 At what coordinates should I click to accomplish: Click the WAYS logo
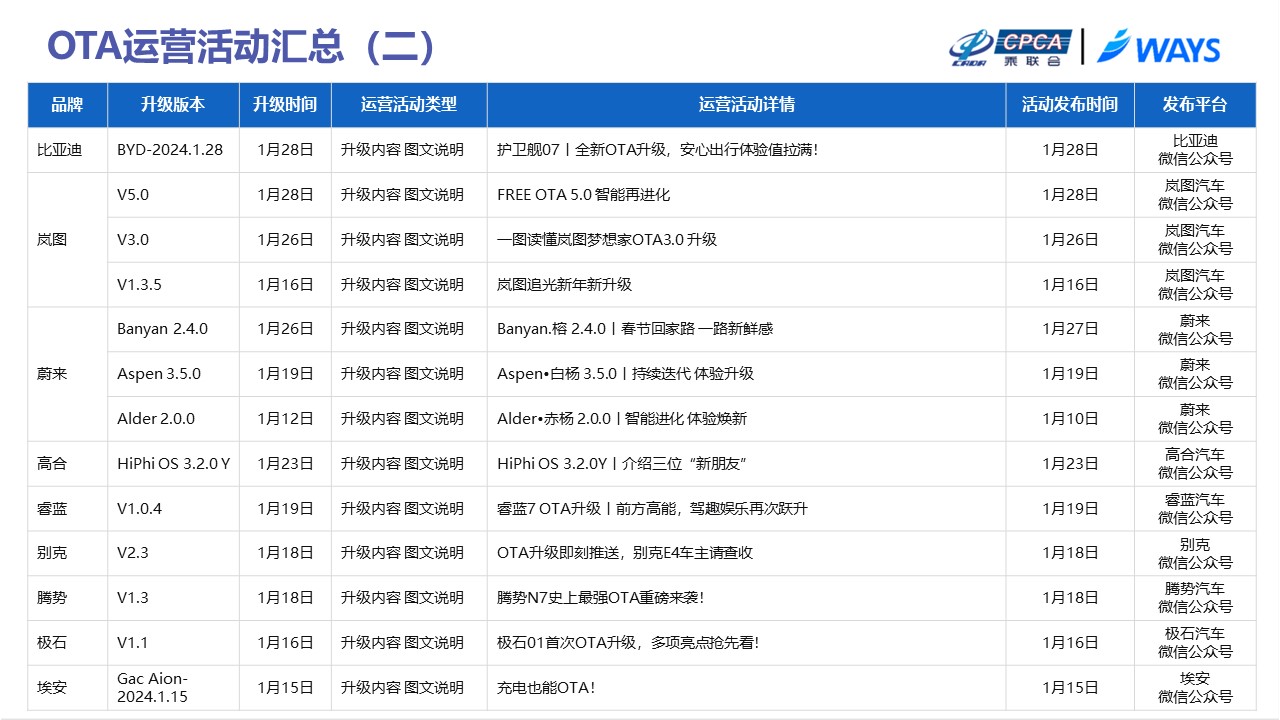[1158, 47]
